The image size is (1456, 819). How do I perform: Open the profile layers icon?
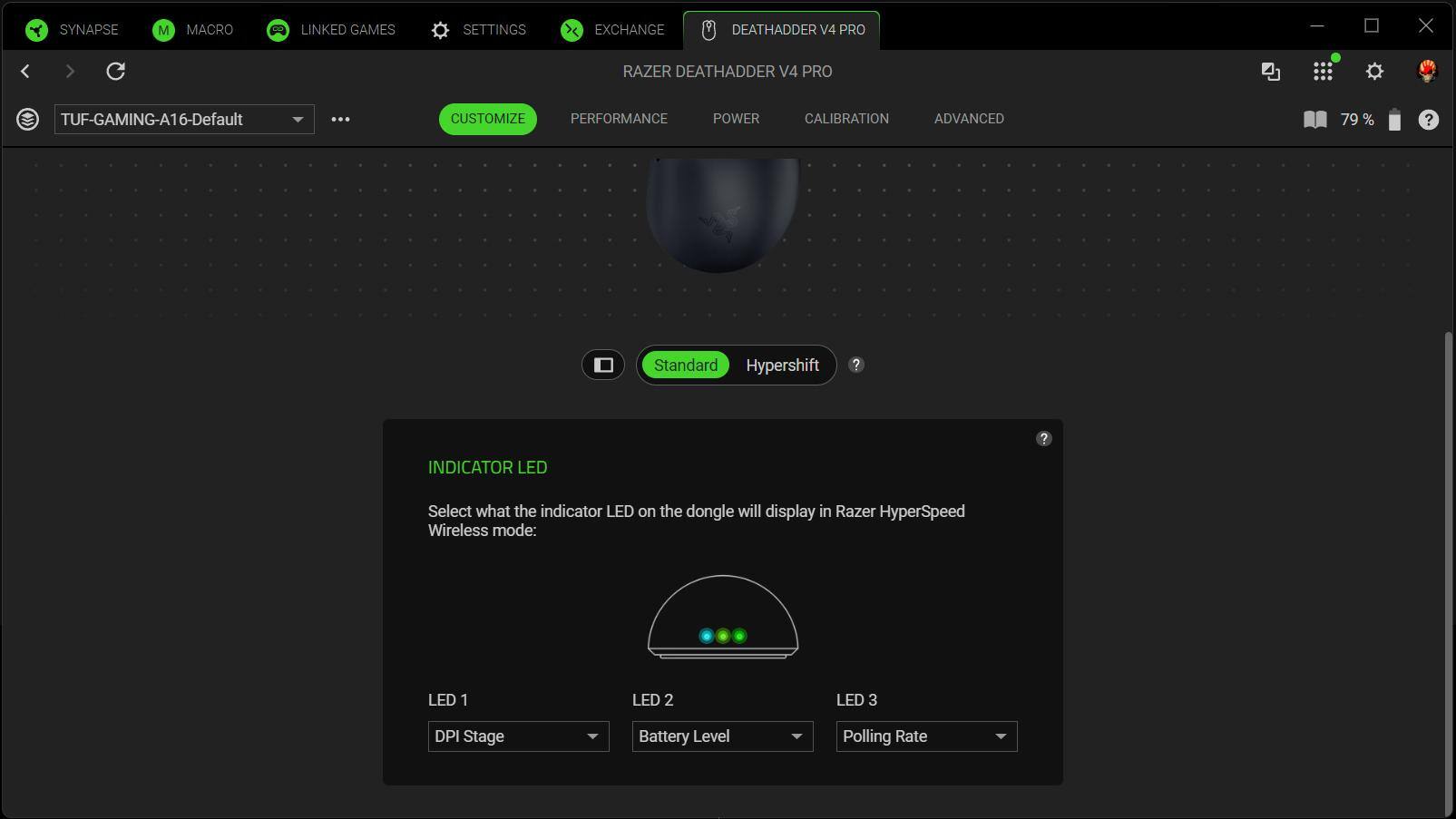coord(27,120)
